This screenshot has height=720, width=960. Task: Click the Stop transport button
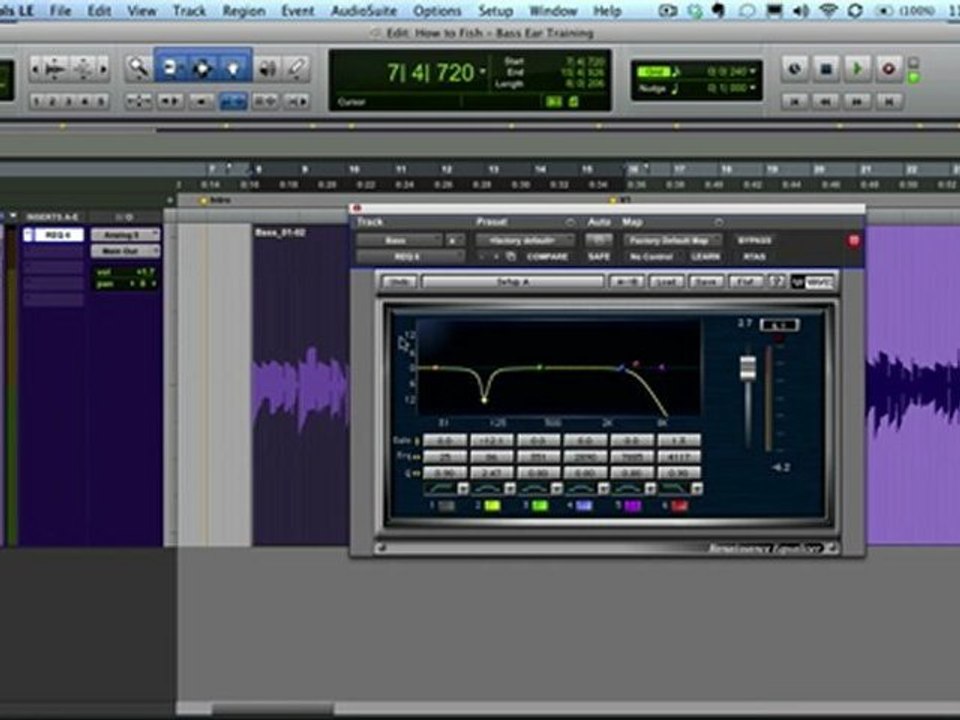tap(825, 69)
